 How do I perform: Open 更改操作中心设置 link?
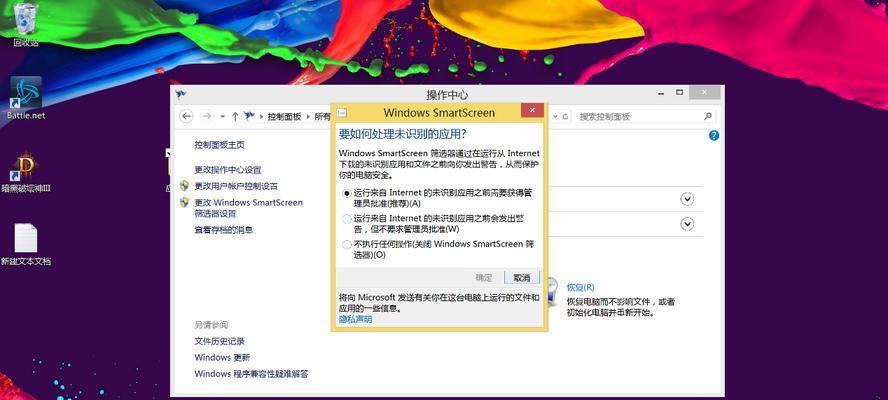228,169
